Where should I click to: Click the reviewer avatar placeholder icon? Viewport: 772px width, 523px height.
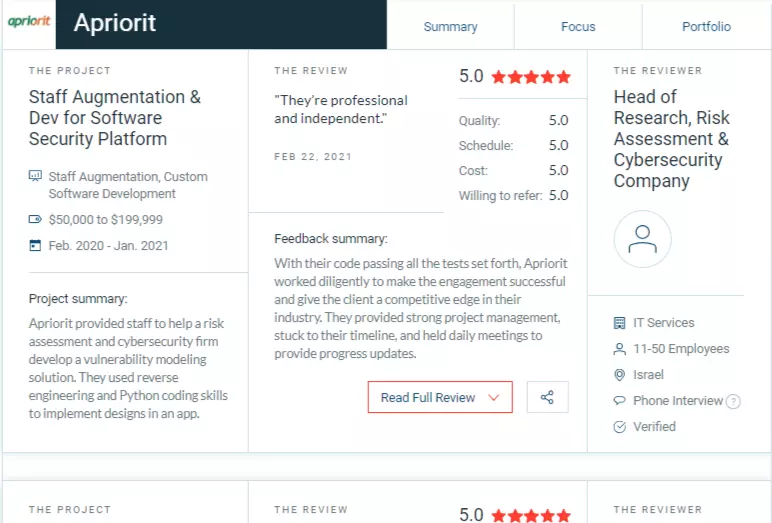coord(642,239)
